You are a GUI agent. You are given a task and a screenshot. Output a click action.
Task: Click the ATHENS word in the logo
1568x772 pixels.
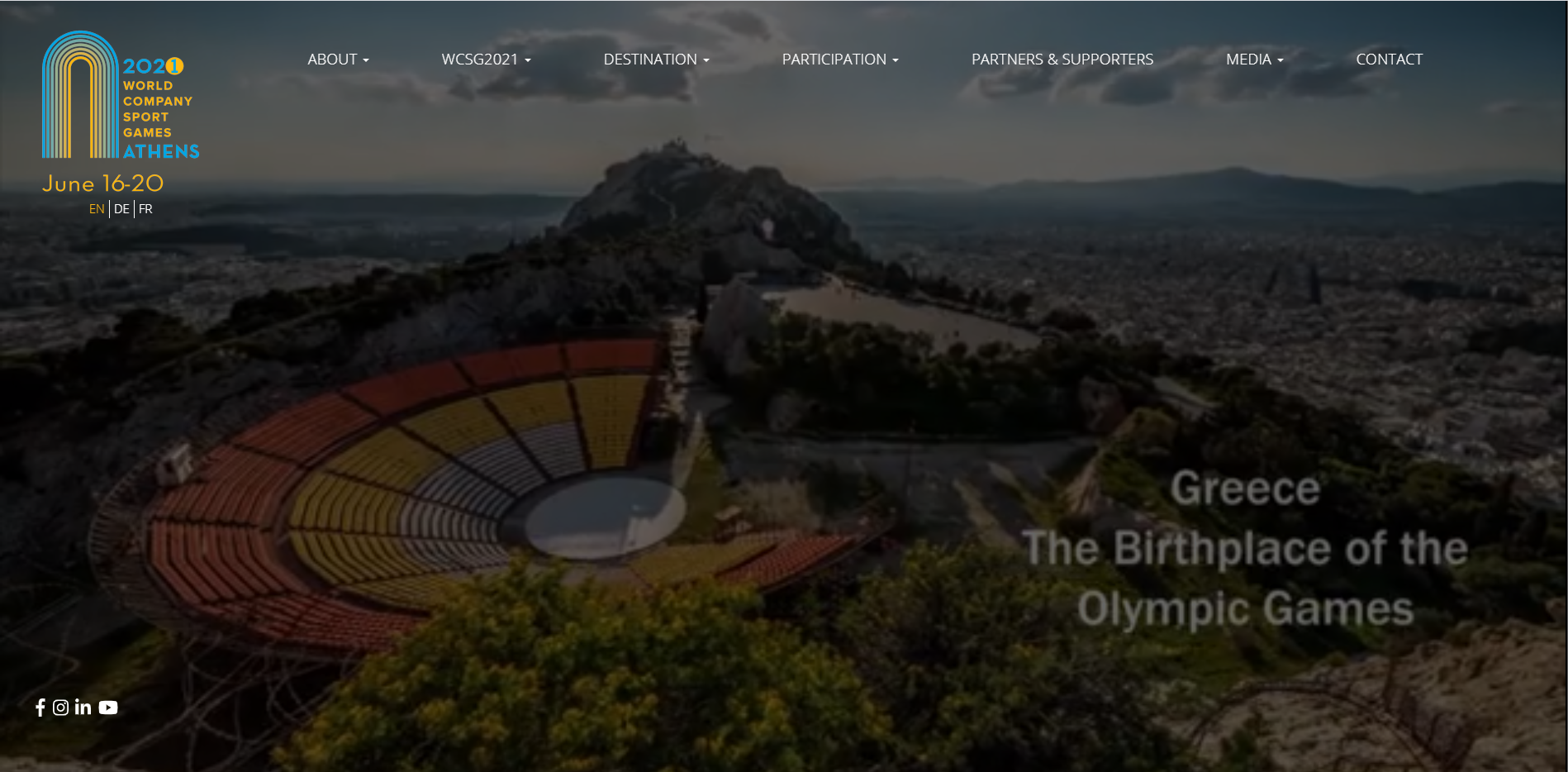coord(161,151)
